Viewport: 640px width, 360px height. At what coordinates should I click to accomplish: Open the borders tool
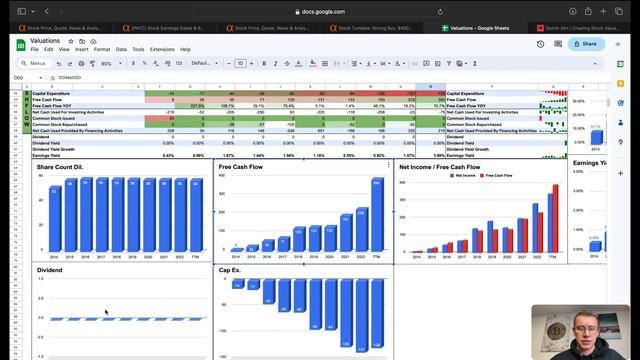tap(325, 64)
